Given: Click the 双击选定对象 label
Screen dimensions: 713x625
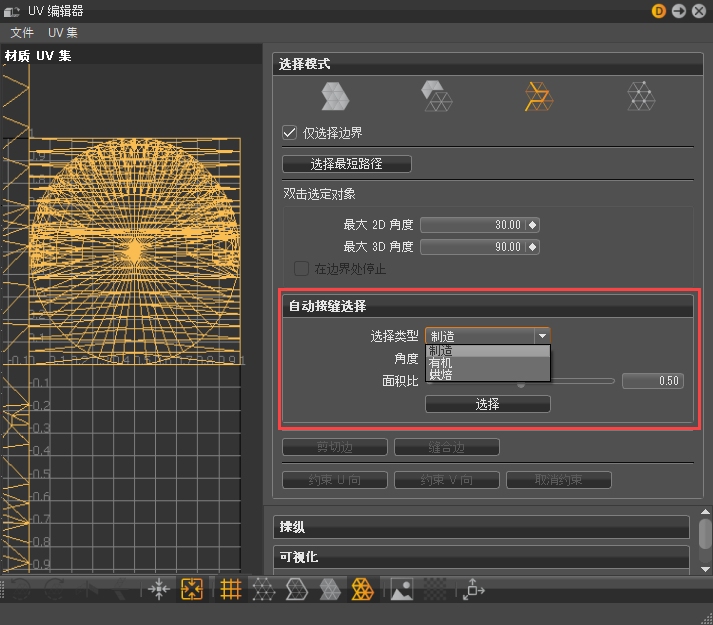Looking at the screenshot, I should 319,194.
